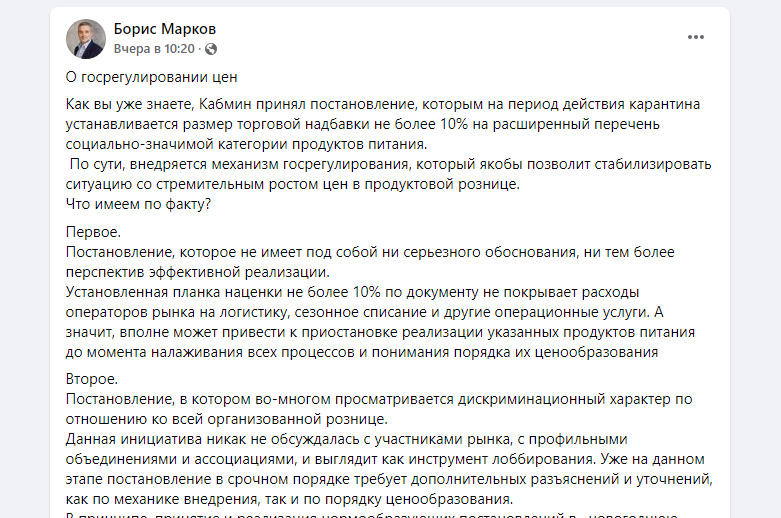Click the line Постановление, в котором во-многом
Image resolution: width=781 pixels, height=518 pixels.
pos(378,399)
